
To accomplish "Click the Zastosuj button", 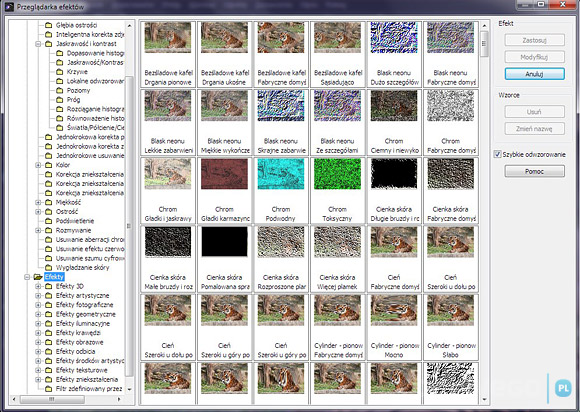I will (x=535, y=40).
